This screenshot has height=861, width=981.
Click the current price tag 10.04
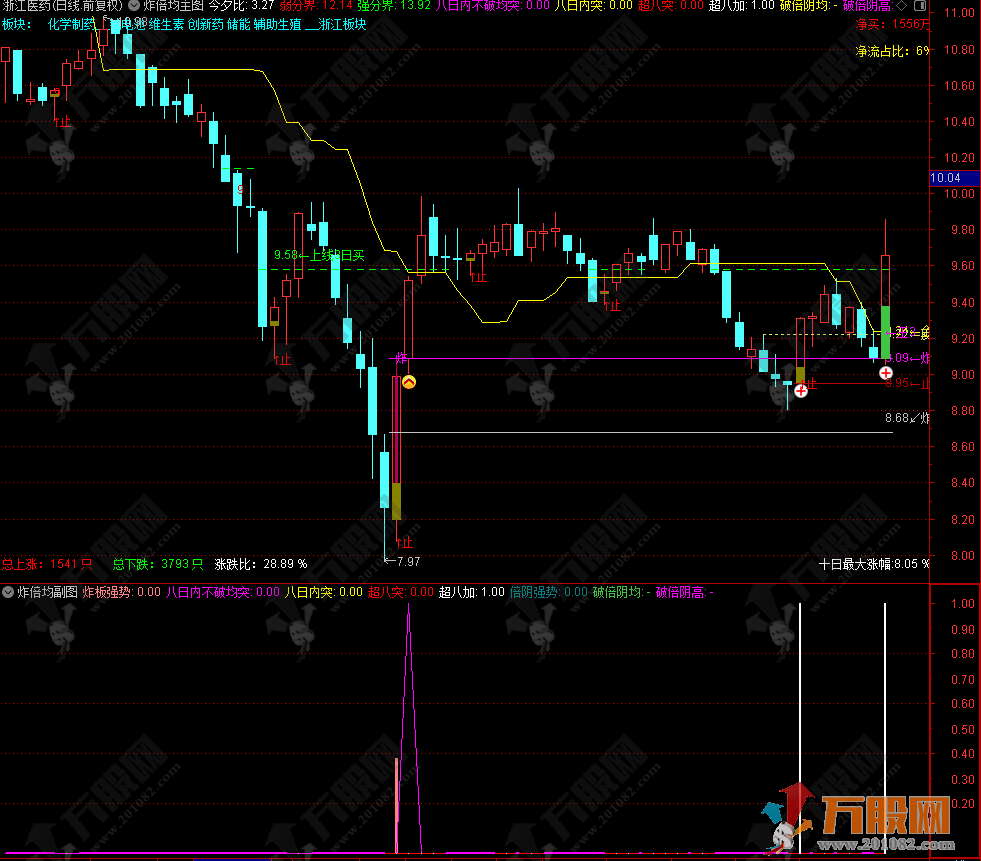[955, 178]
